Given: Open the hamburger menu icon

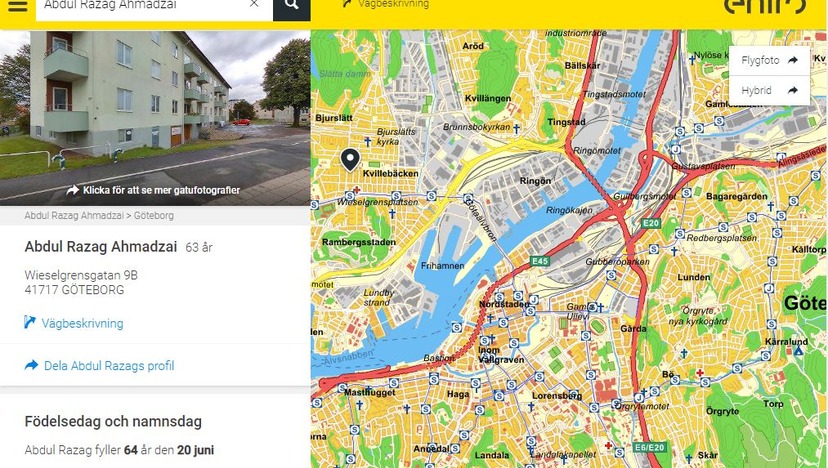Looking at the screenshot, I should (x=17, y=6).
